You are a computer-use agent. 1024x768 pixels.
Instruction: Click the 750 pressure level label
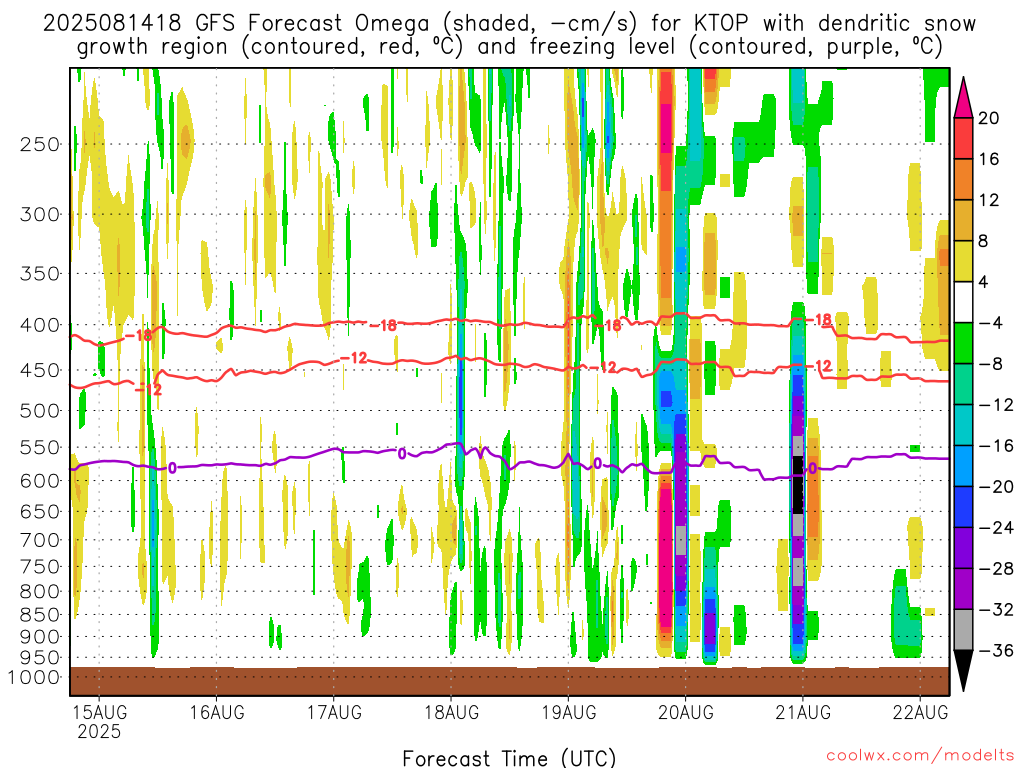(40, 567)
